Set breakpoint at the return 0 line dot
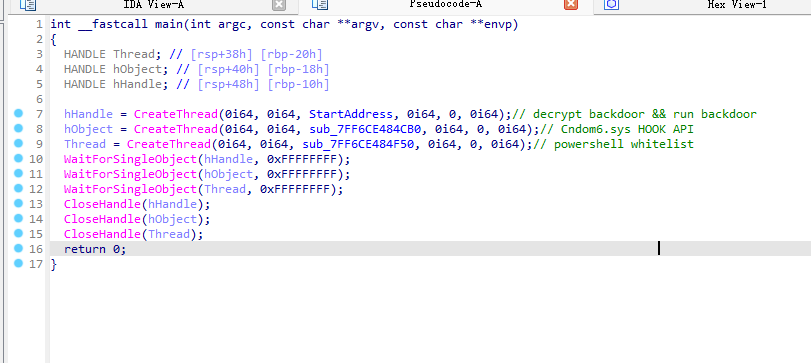The height and width of the screenshot is (363, 811). point(19,248)
